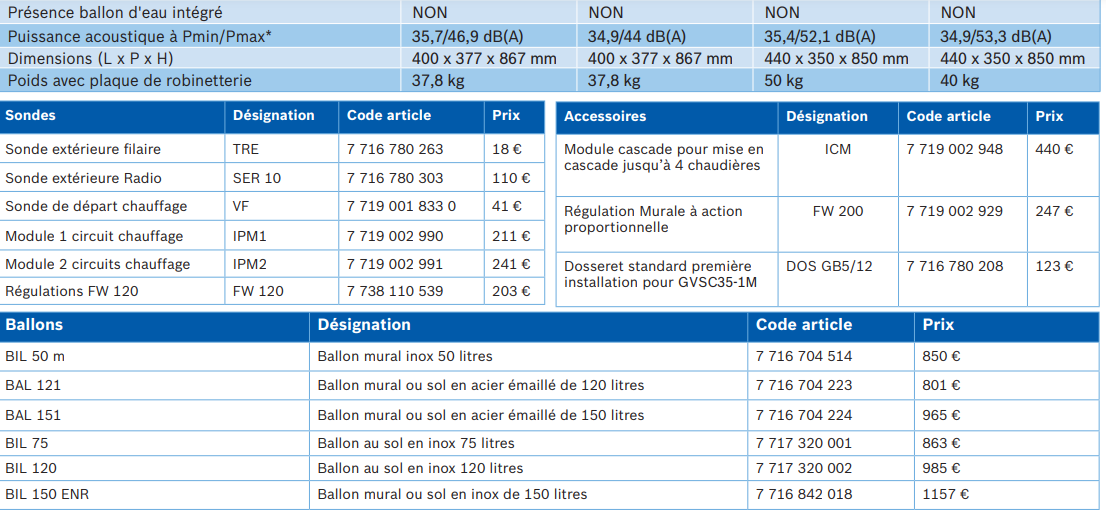1106x517 pixels.
Task: Select the 'BAL 151' row label
Action: click(32, 415)
